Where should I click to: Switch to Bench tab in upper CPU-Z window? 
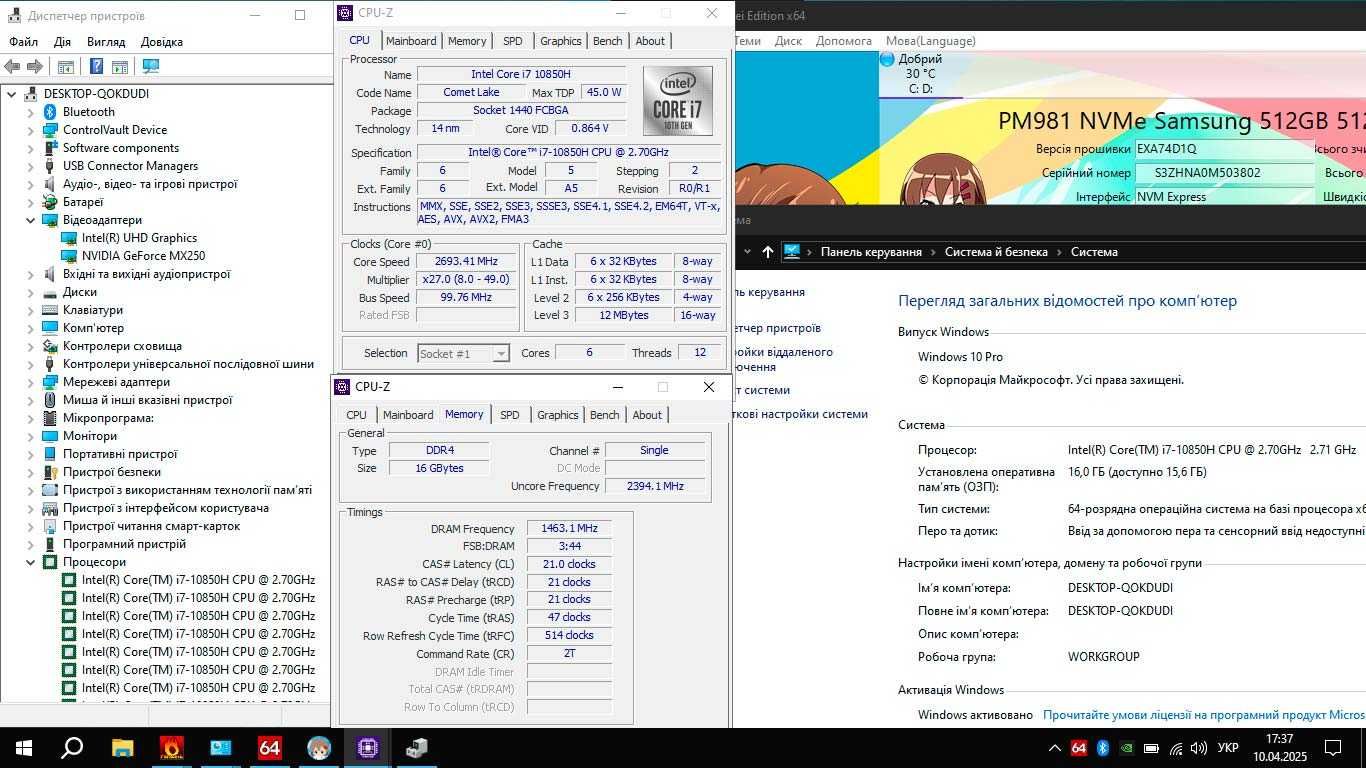(608, 41)
